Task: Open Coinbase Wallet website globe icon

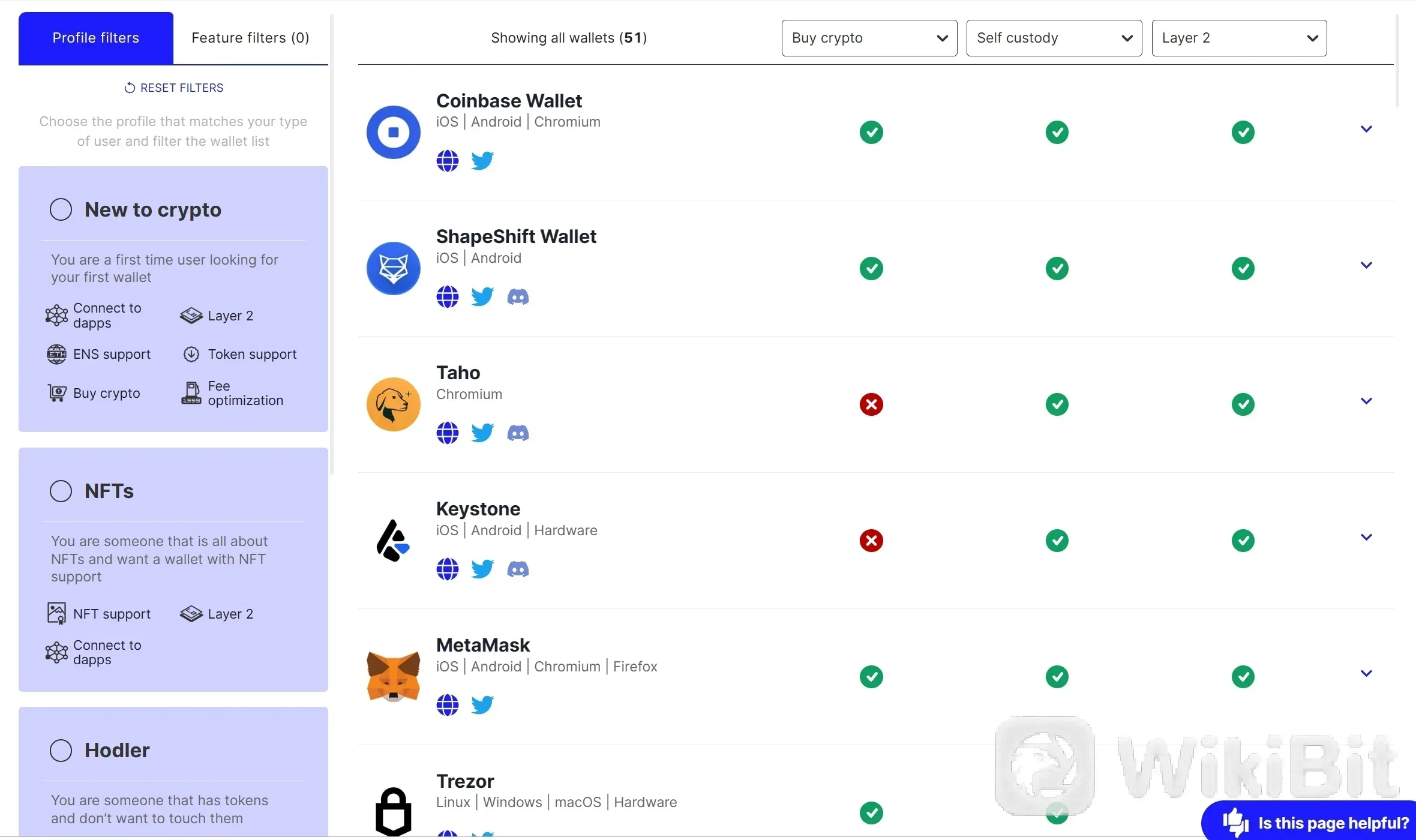Action: point(447,161)
